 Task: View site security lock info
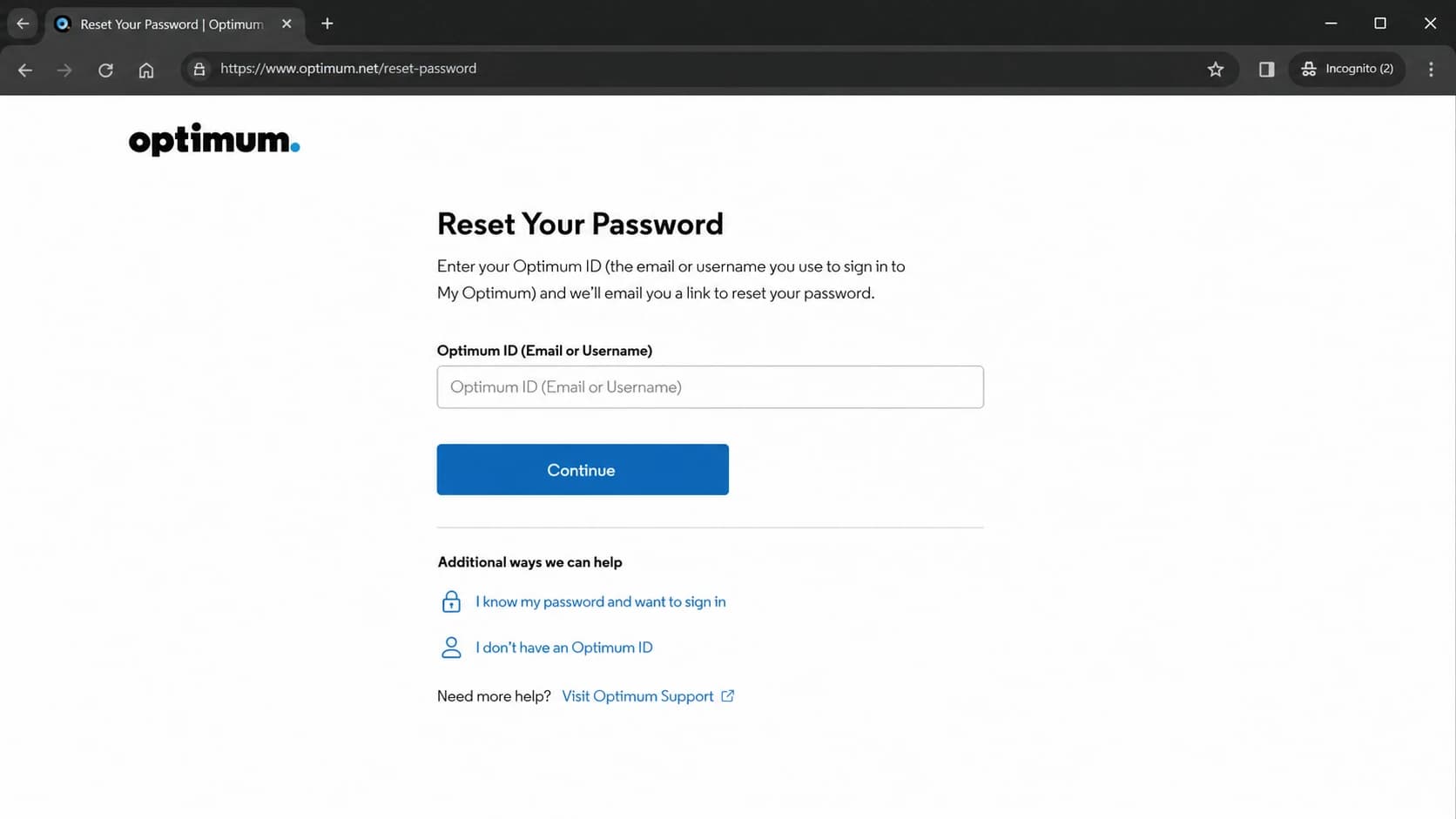pyautogui.click(x=199, y=69)
